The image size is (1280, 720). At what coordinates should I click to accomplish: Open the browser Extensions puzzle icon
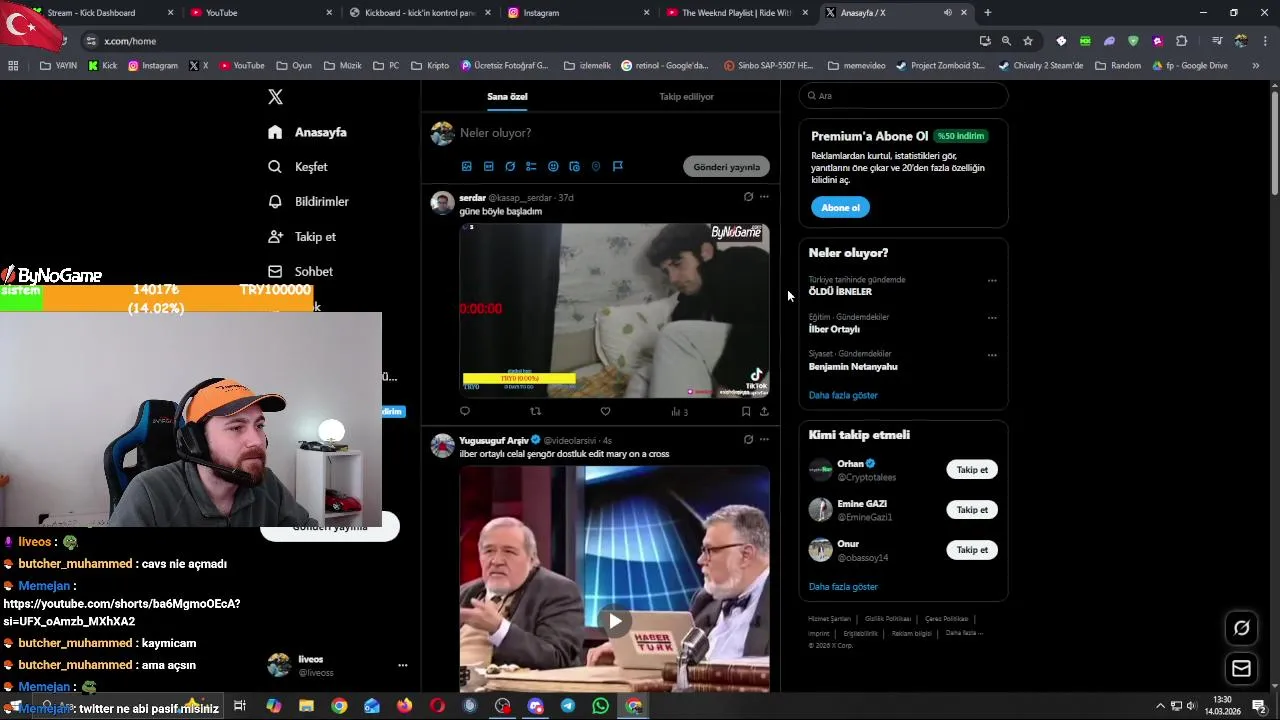(1181, 41)
